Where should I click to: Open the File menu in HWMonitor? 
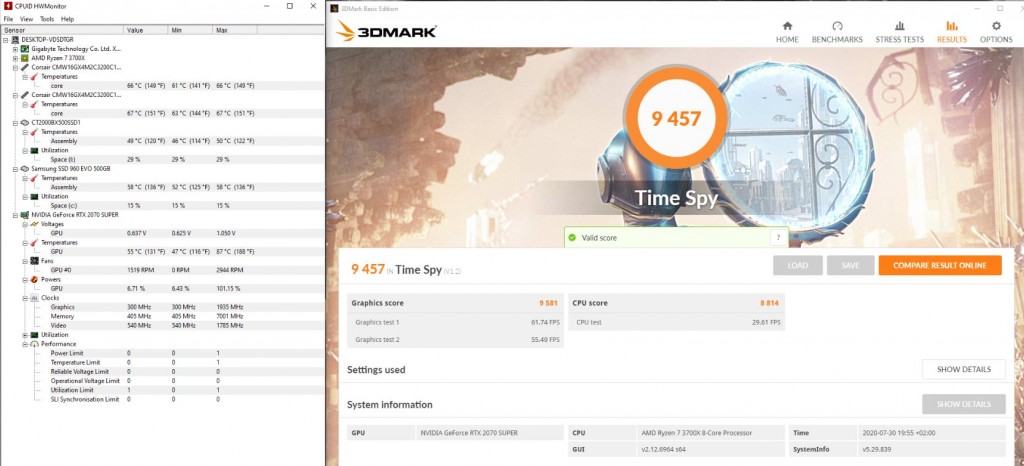8,19
